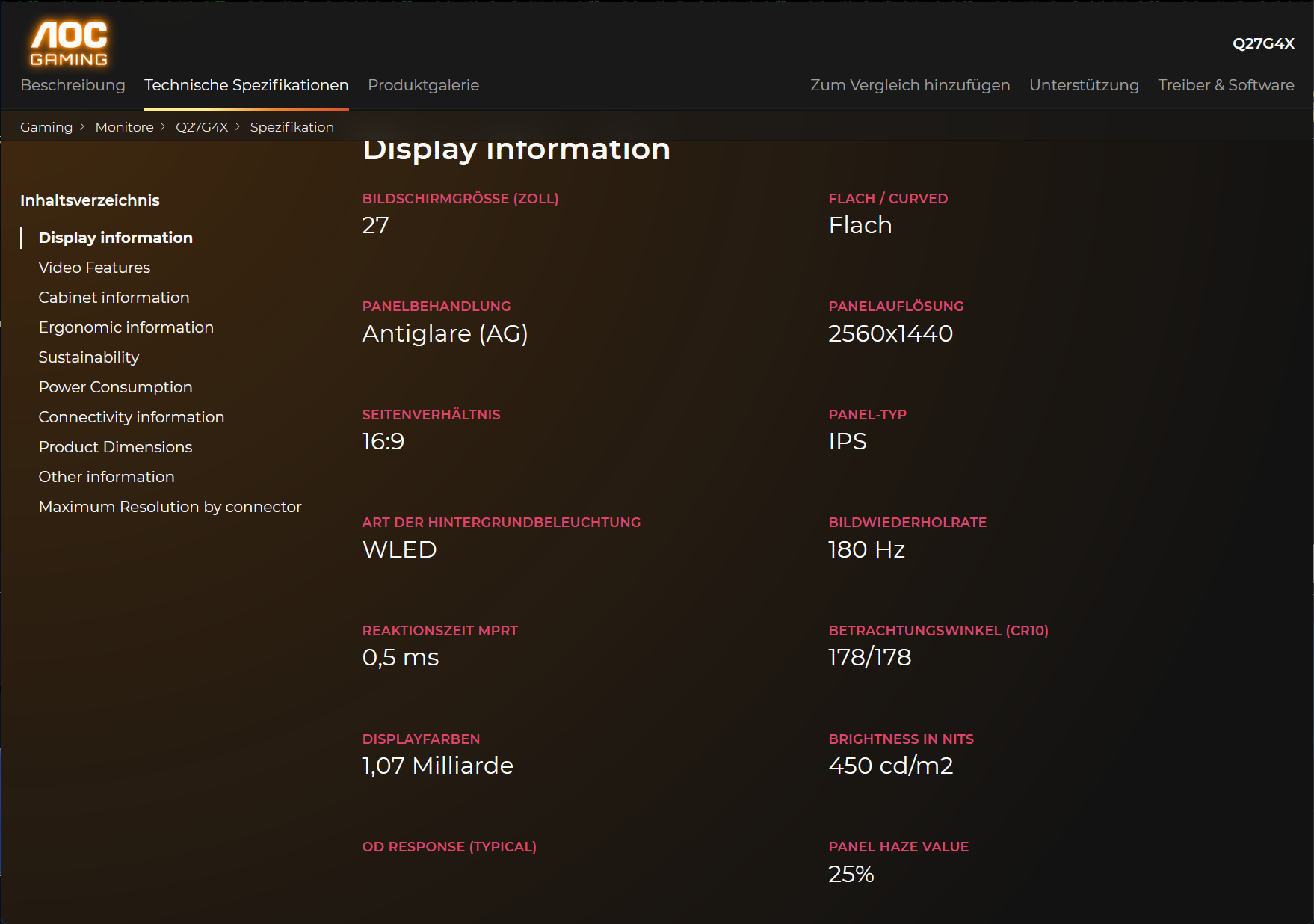Switch to the Produktgalerie tab
1314x924 pixels.
pyautogui.click(x=423, y=85)
